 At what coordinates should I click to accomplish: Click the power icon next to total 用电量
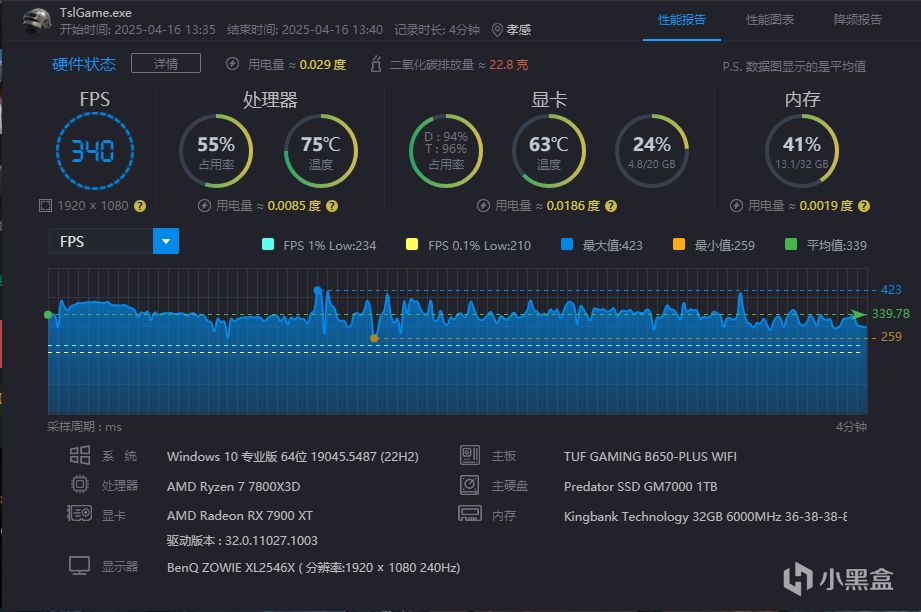click(x=233, y=64)
